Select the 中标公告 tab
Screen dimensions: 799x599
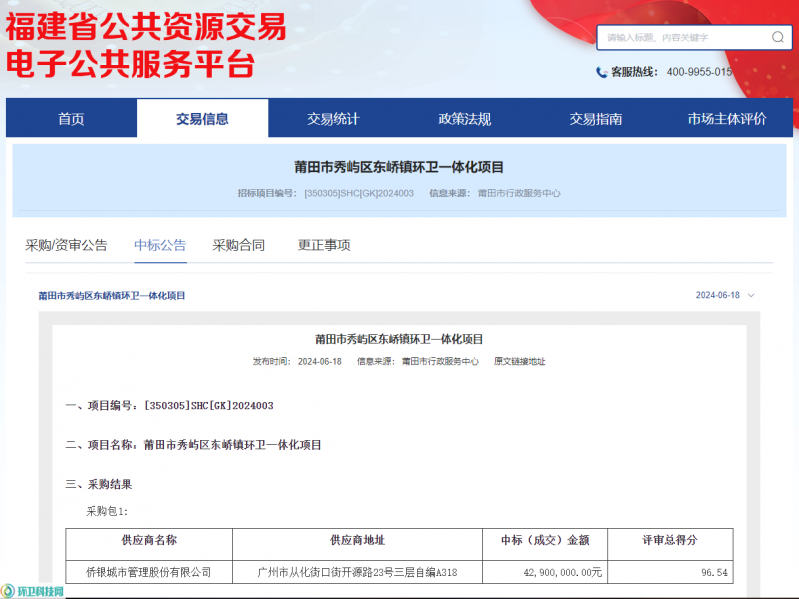click(160, 245)
